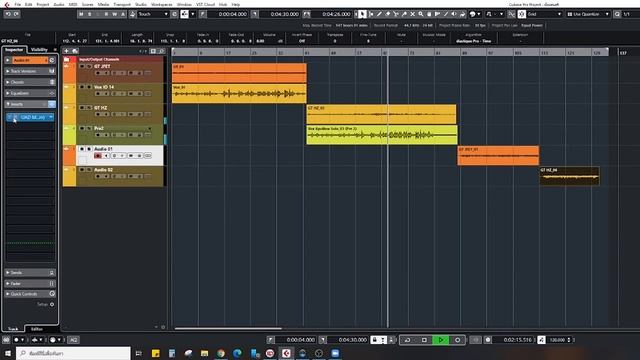This screenshot has height=360, width=640.
Task: Start playback with the green Play button
Action: click(441, 340)
